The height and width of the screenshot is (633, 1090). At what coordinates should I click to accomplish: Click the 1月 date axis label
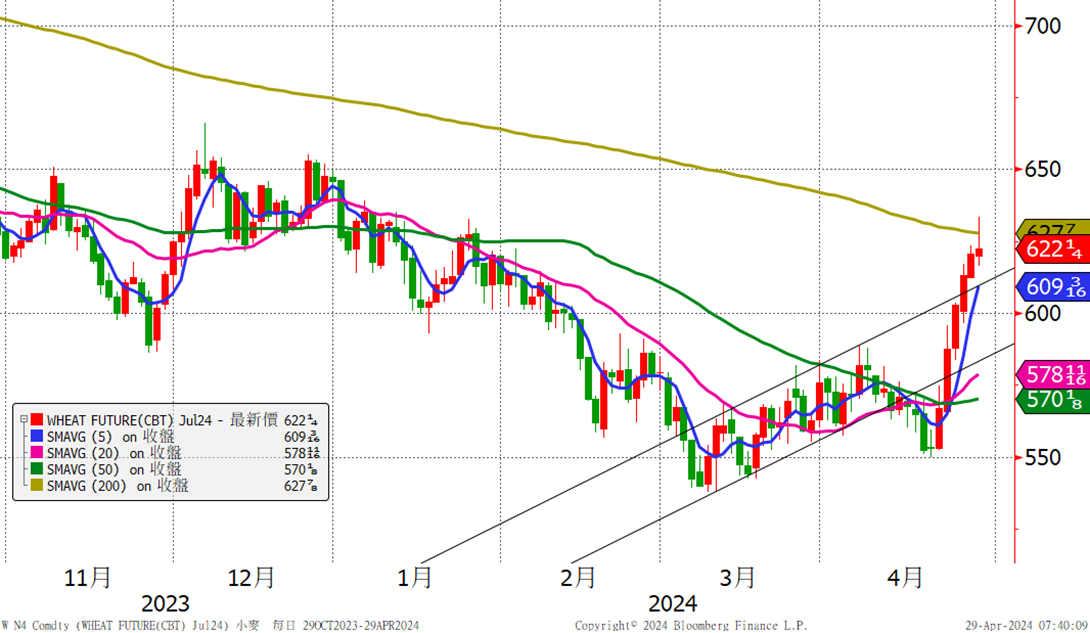click(415, 577)
